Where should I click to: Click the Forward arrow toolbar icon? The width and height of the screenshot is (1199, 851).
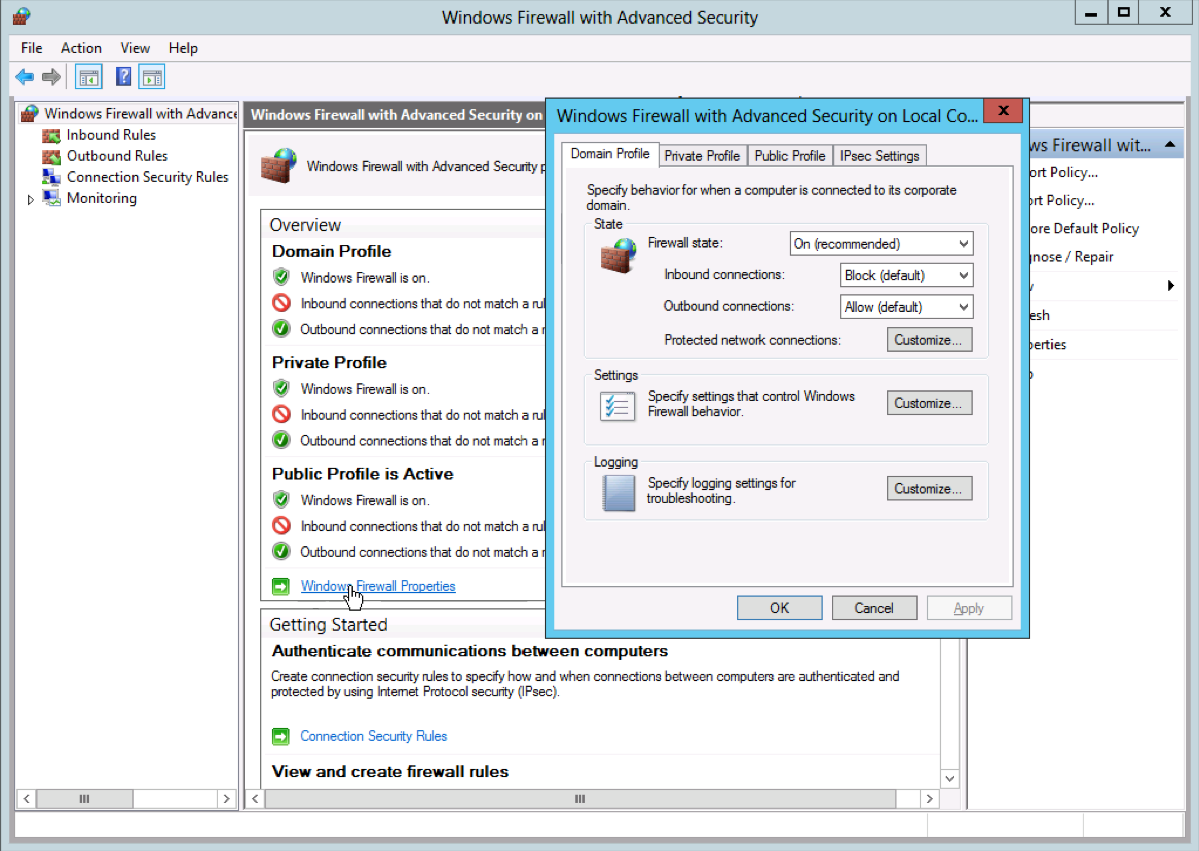(51, 76)
